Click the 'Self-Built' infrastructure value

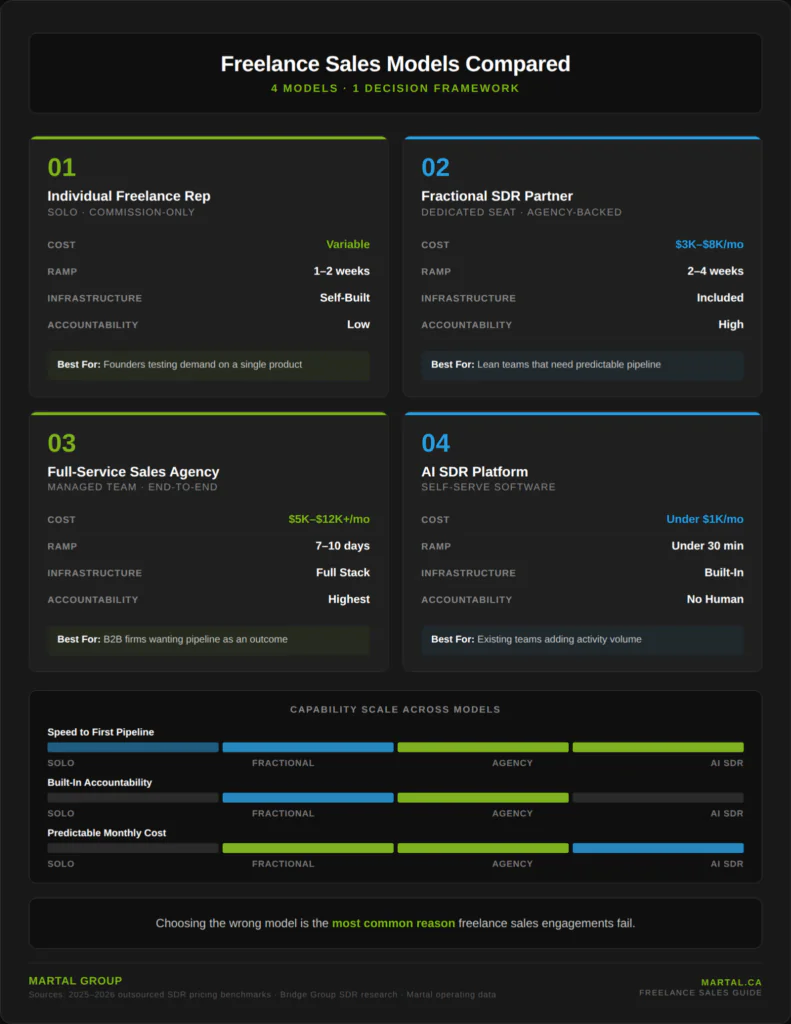pyautogui.click(x=344, y=298)
